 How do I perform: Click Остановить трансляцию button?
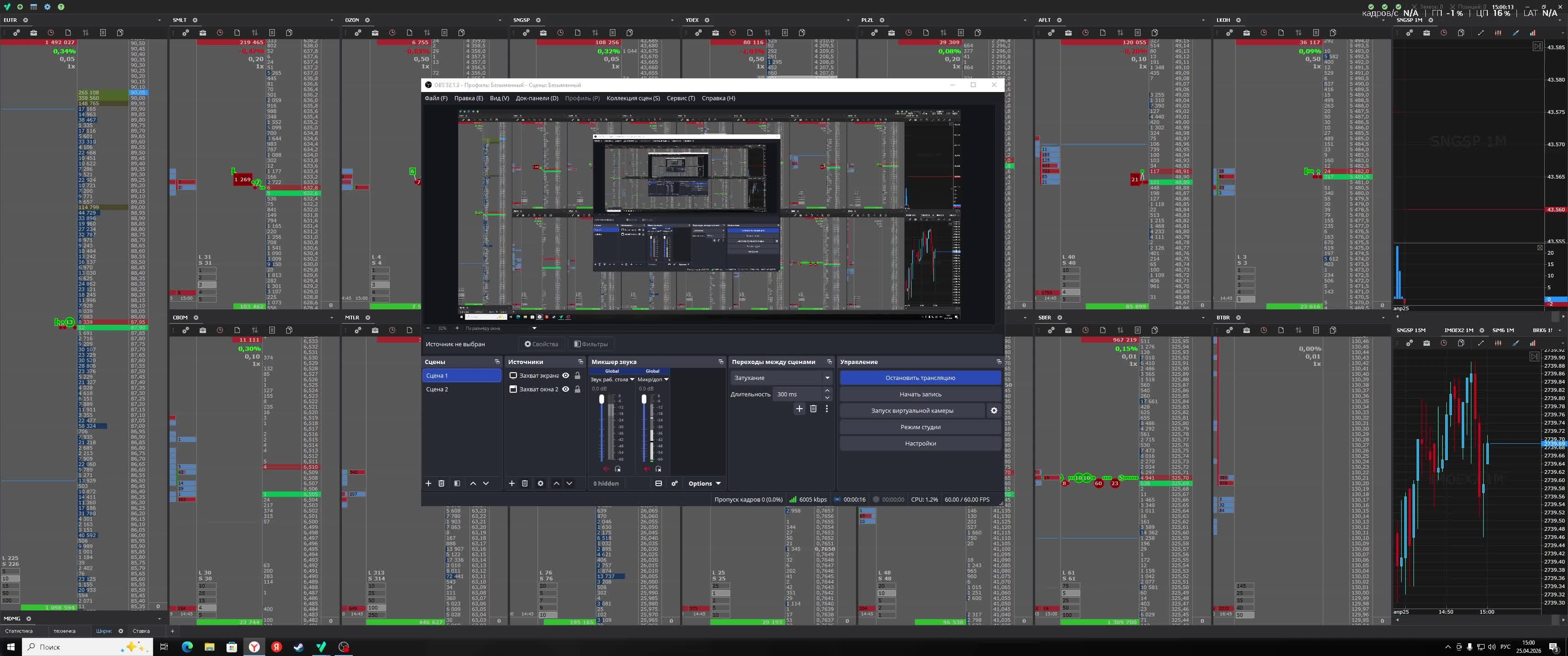click(920, 378)
